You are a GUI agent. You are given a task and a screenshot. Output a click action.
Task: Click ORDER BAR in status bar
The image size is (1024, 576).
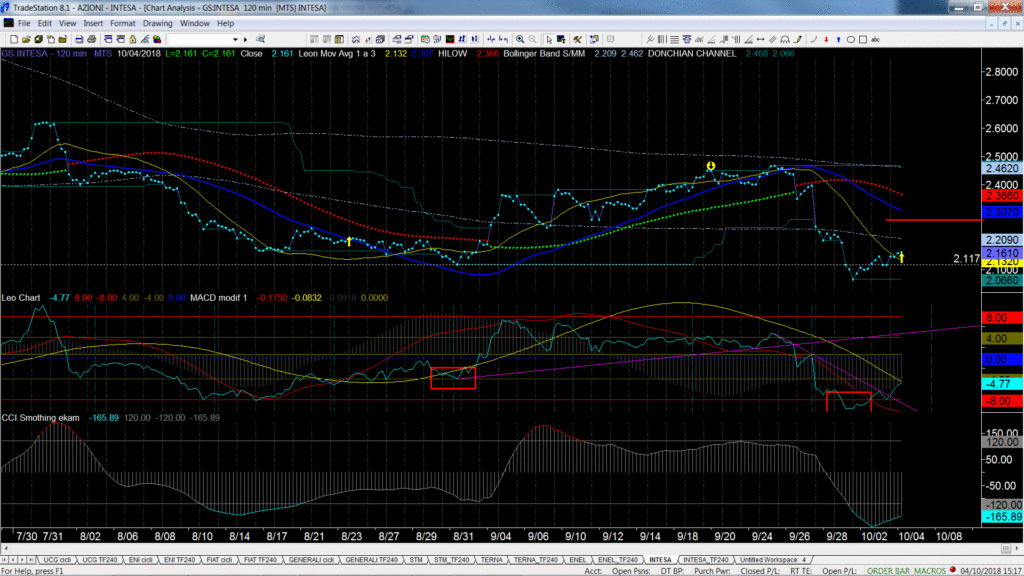click(888, 571)
